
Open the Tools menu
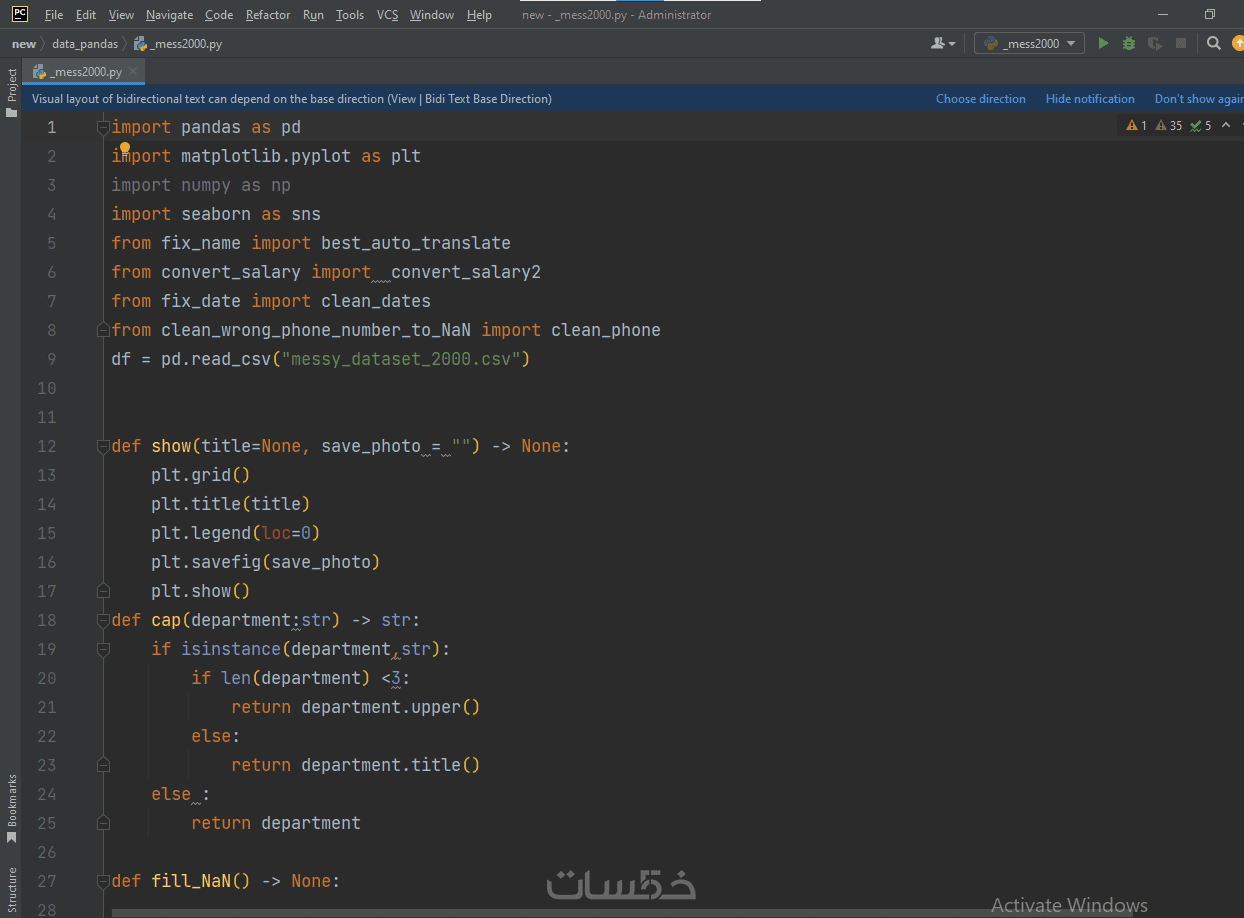click(350, 15)
